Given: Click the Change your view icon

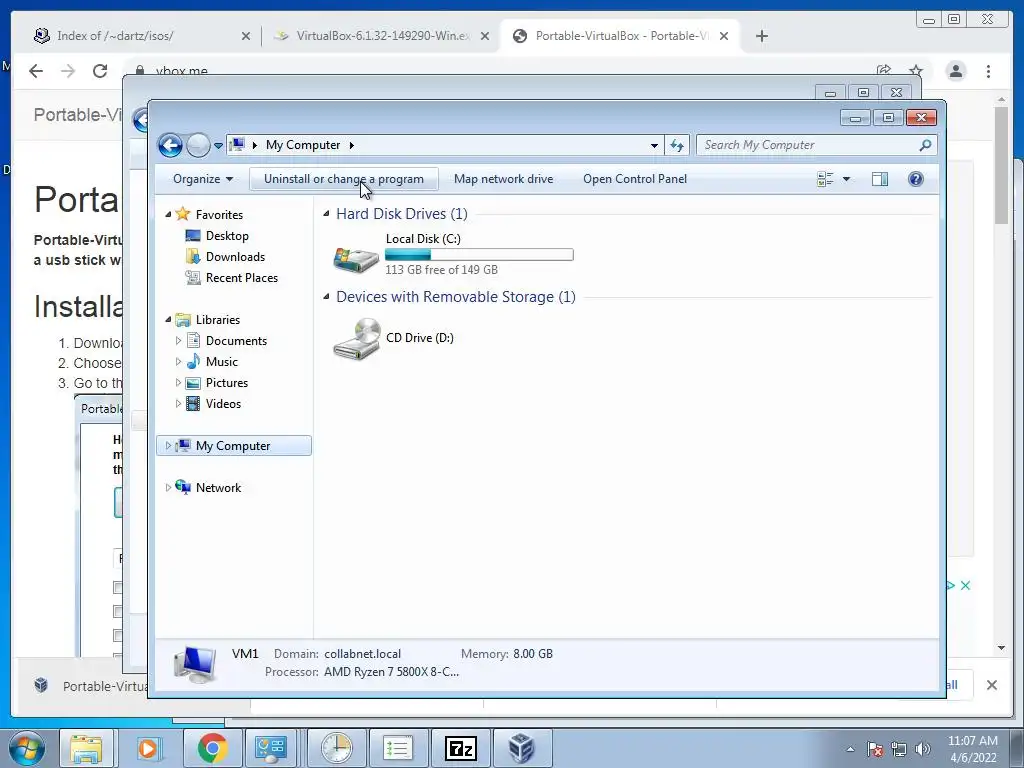Looking at the screenshot, I should pyautogui.click(x=825, y=179).
